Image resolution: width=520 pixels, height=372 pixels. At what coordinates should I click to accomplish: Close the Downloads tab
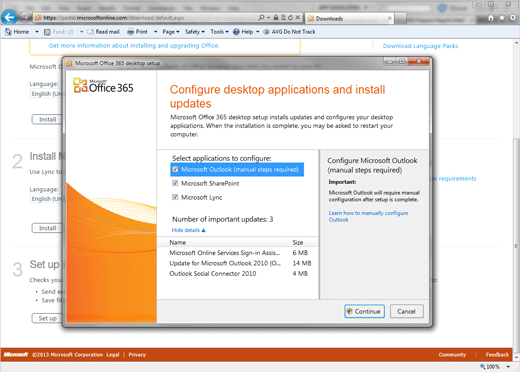click(389, 18)
